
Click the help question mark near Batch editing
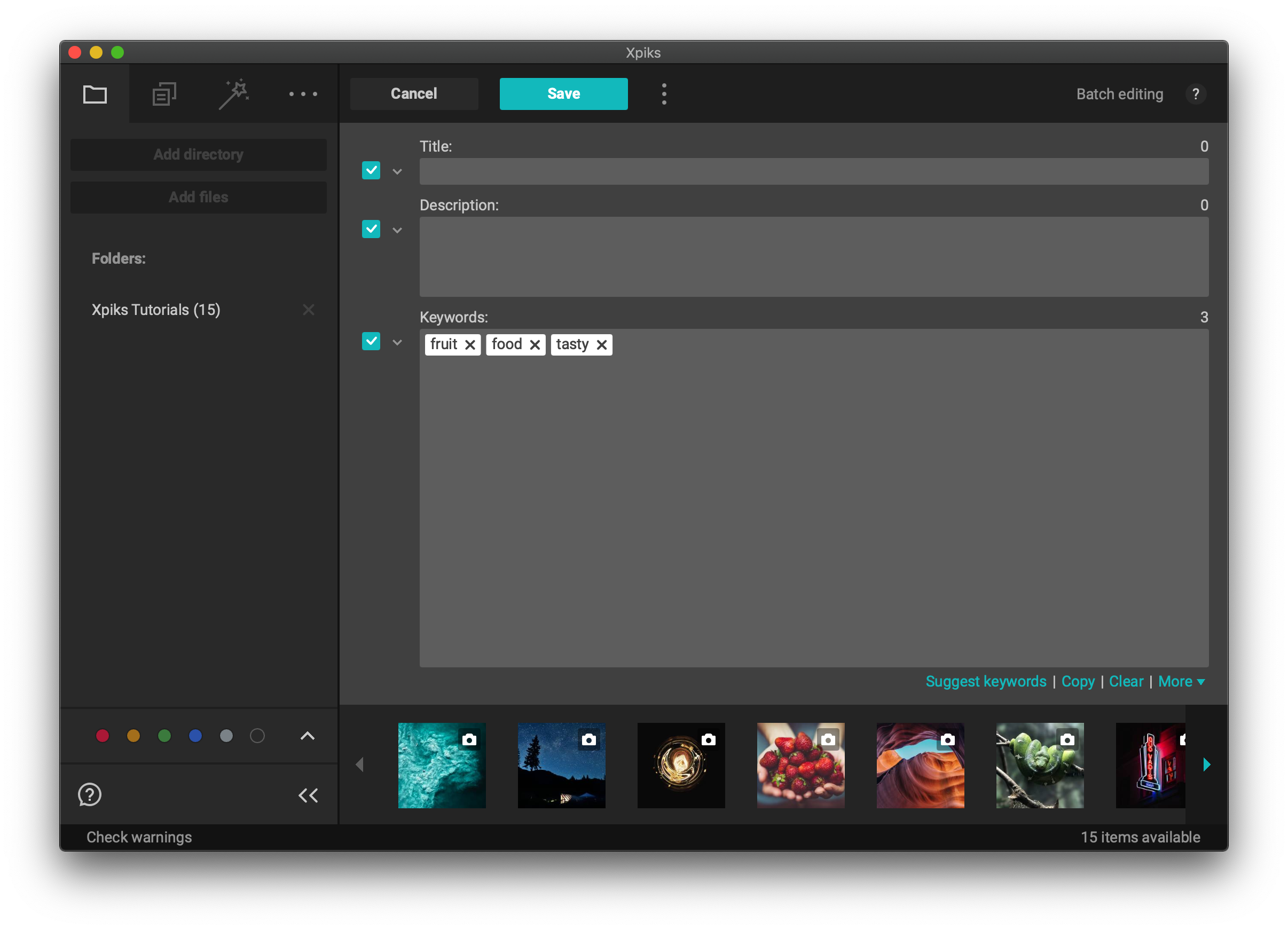point(1197,93)
